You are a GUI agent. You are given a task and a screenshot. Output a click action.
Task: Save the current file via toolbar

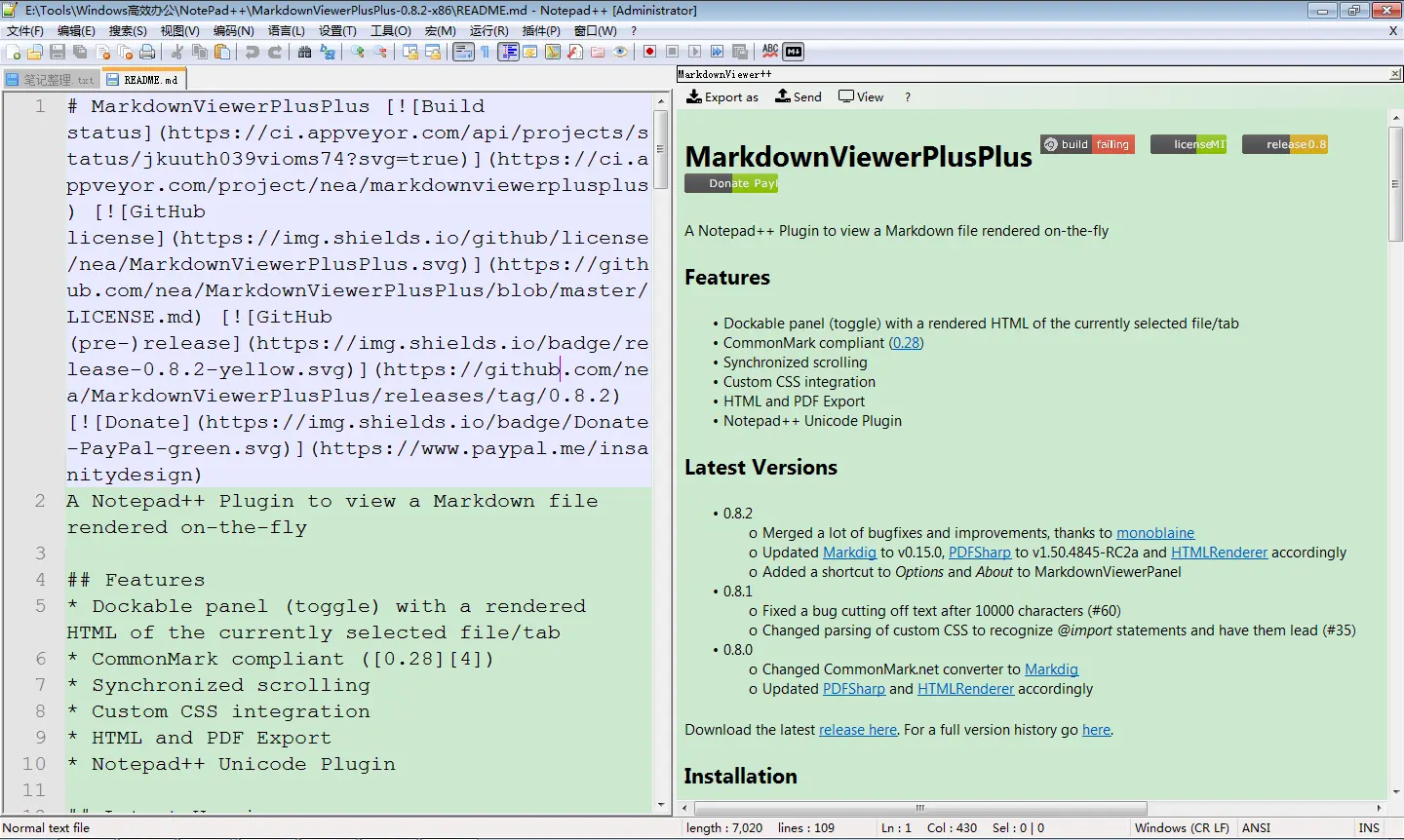click(58, 52)
